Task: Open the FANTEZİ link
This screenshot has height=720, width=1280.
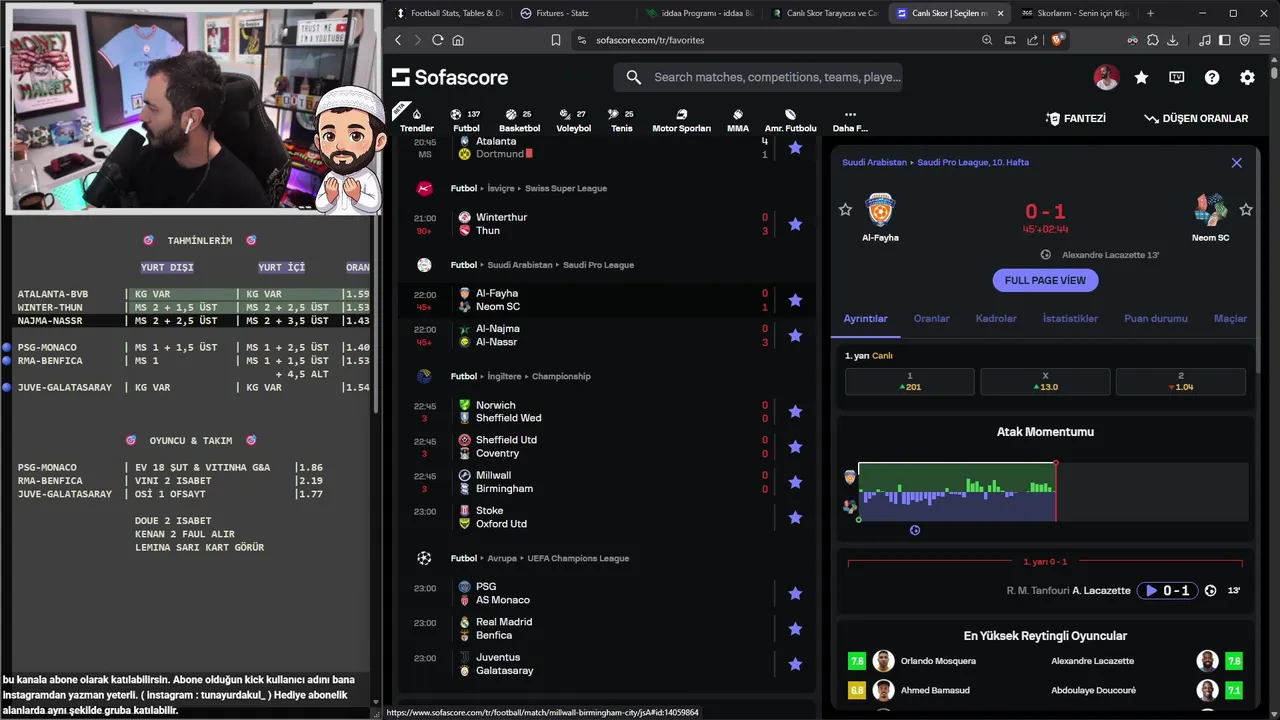Action: point(1075,118)
